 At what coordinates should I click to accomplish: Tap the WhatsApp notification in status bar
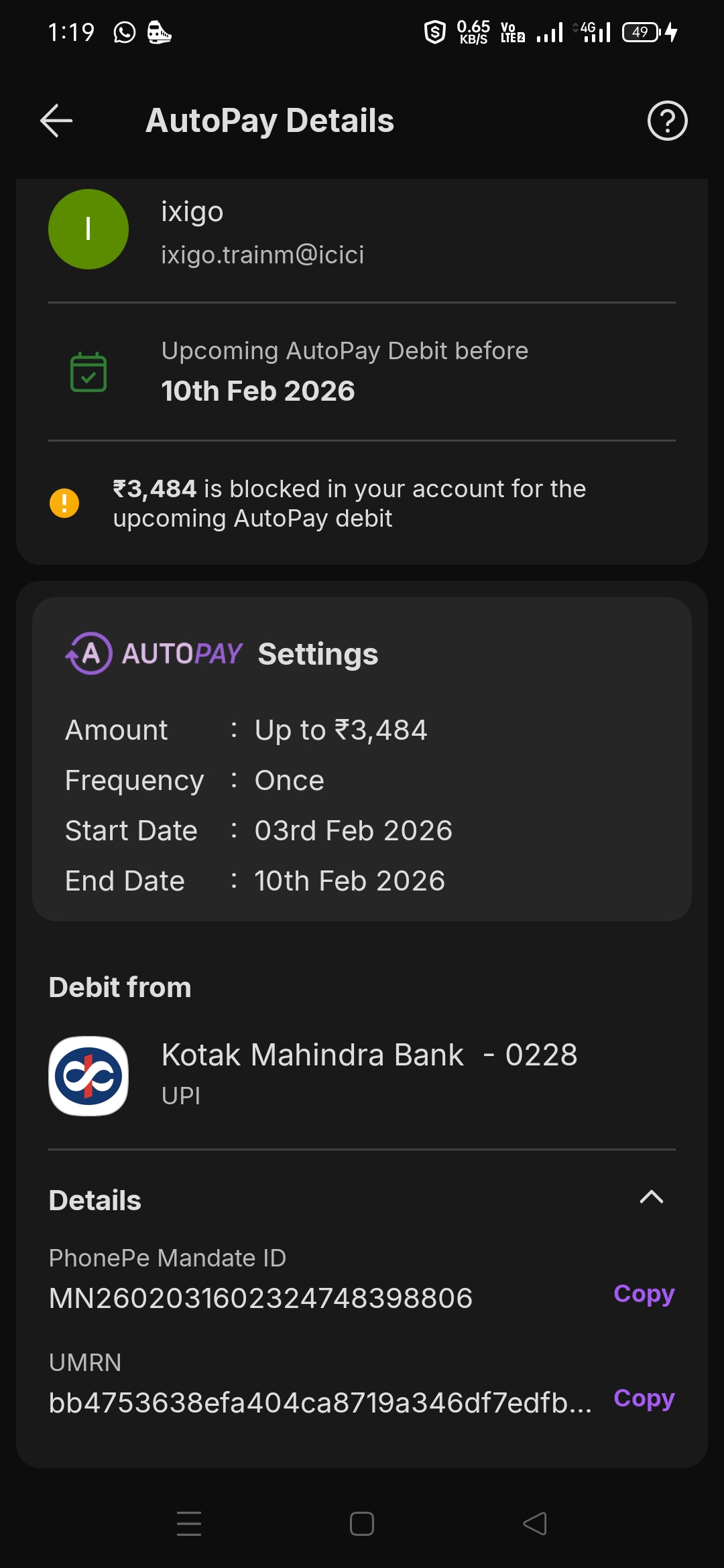(125, 32)
